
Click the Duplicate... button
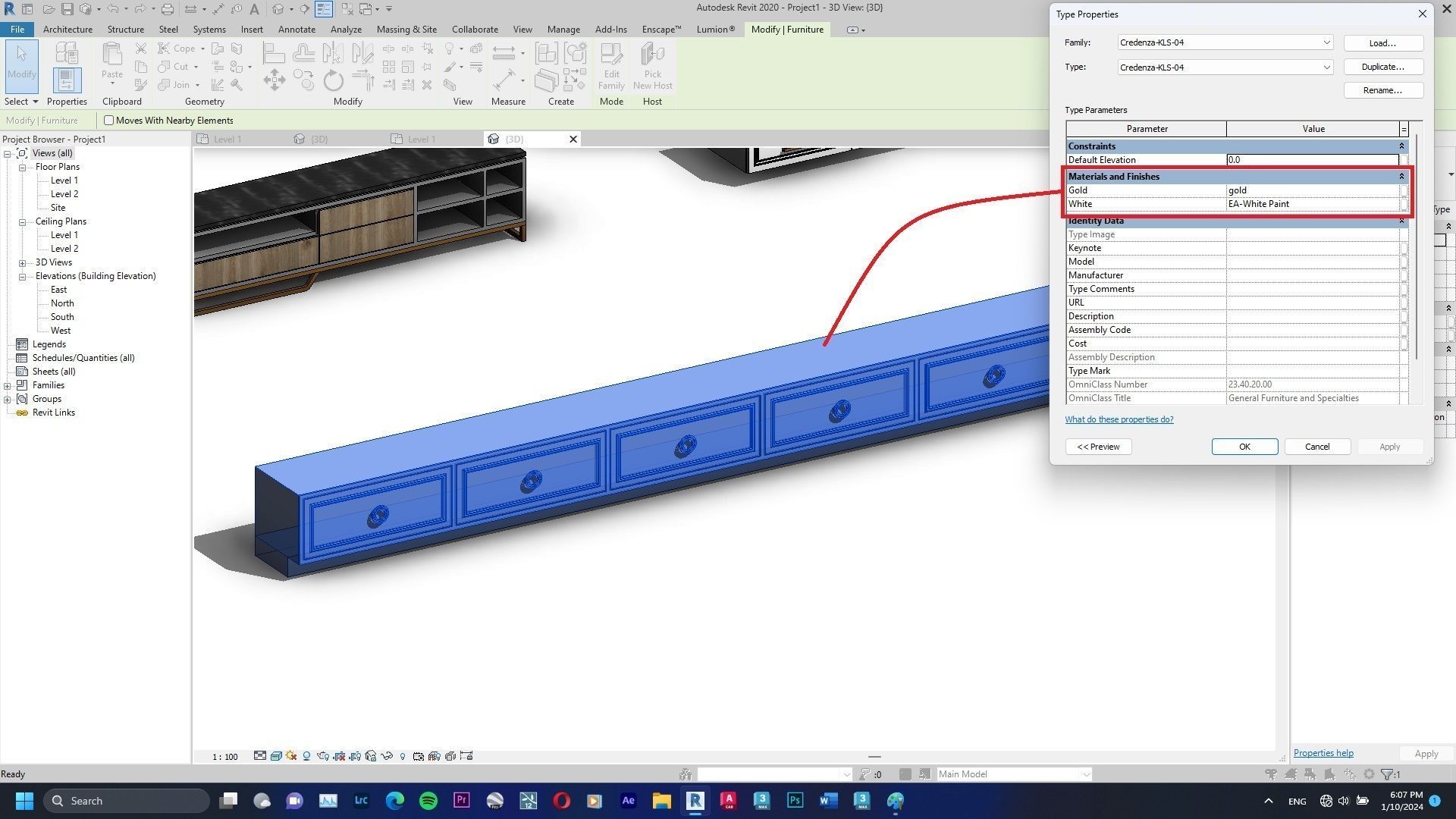tap(1382, 67)
